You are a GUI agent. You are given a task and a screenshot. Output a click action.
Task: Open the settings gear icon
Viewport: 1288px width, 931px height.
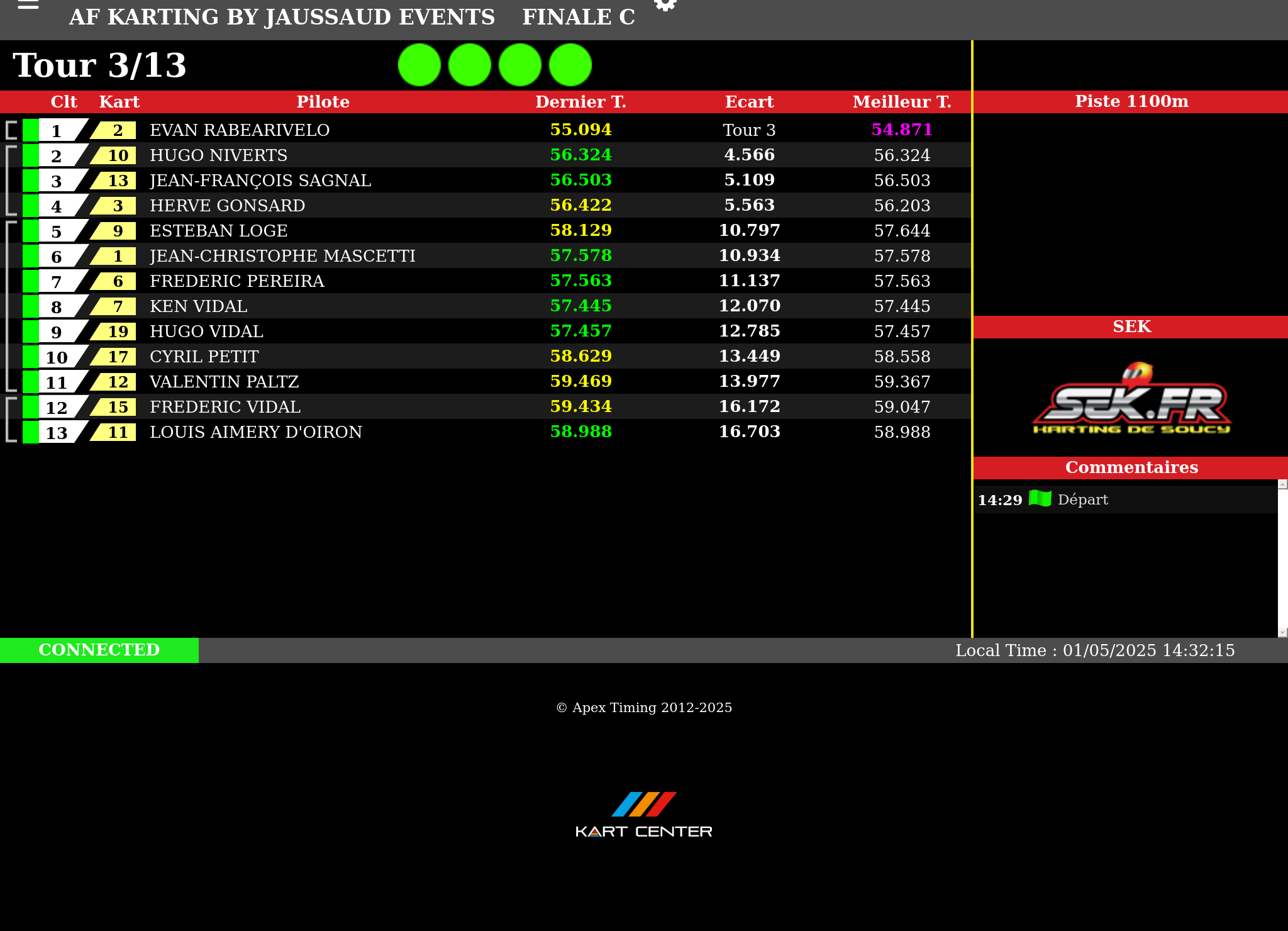tap(665, 5)
